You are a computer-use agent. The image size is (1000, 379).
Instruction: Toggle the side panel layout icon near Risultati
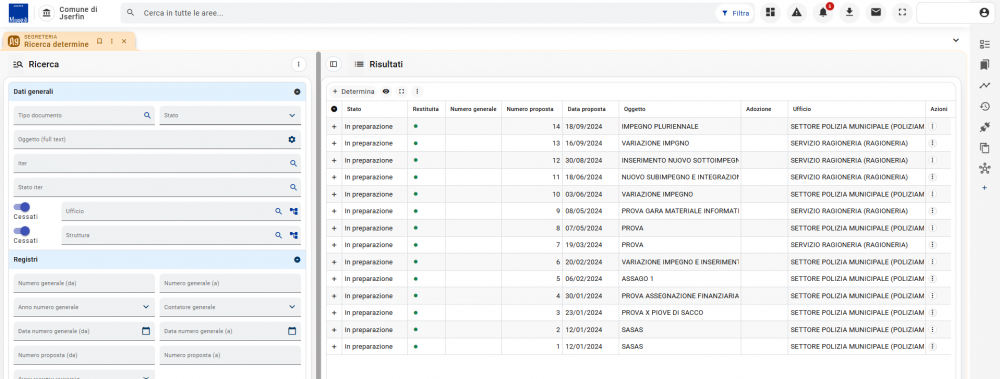333,64
